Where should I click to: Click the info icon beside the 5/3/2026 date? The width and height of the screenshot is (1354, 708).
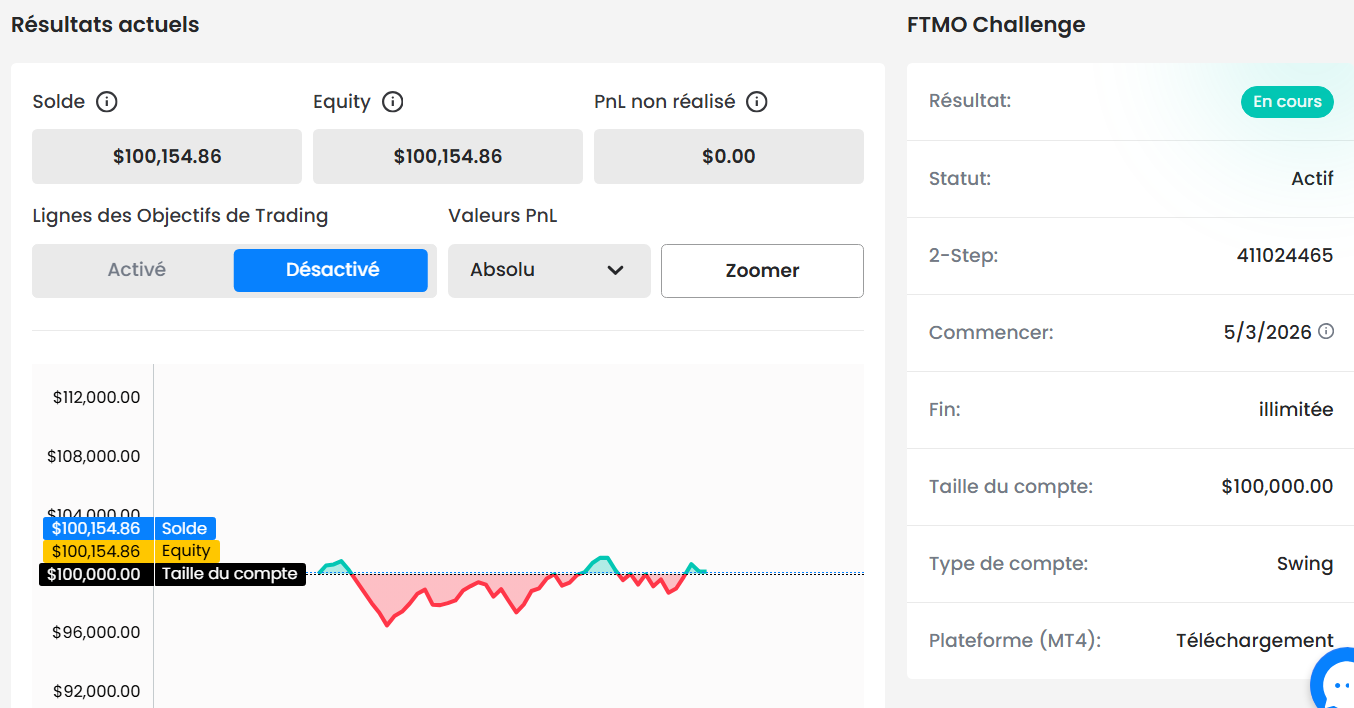[1326, 331]
